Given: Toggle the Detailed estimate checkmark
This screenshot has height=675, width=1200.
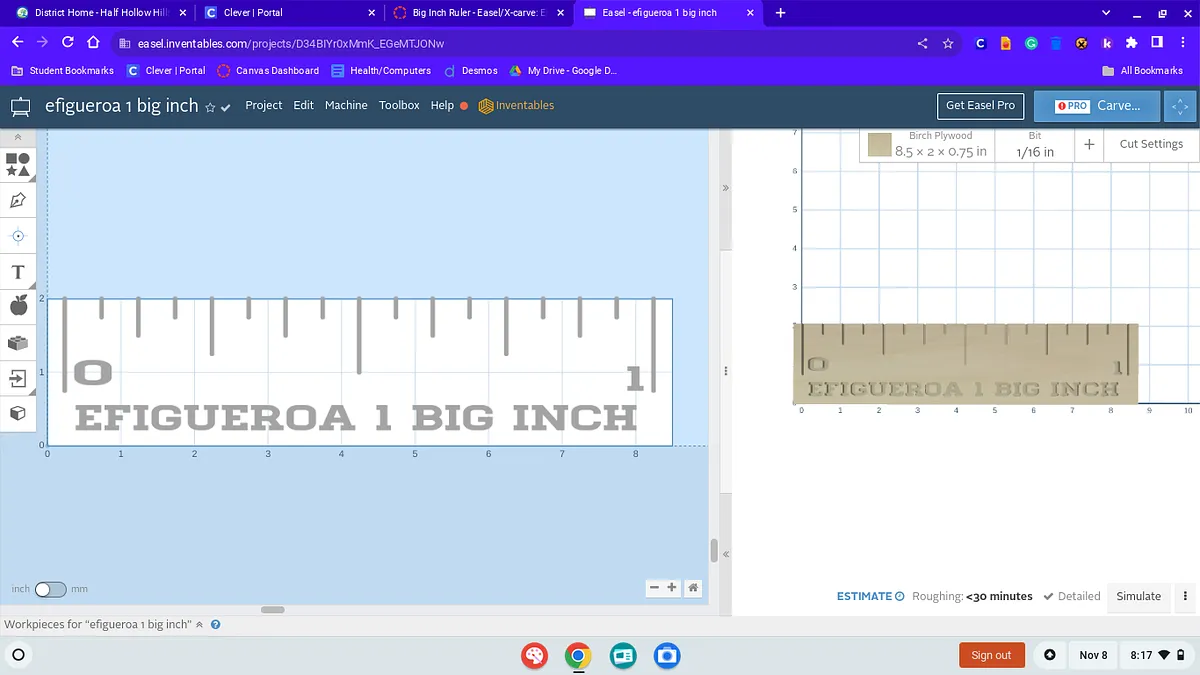Looking at the screenshot, I should coord(1048,596).
